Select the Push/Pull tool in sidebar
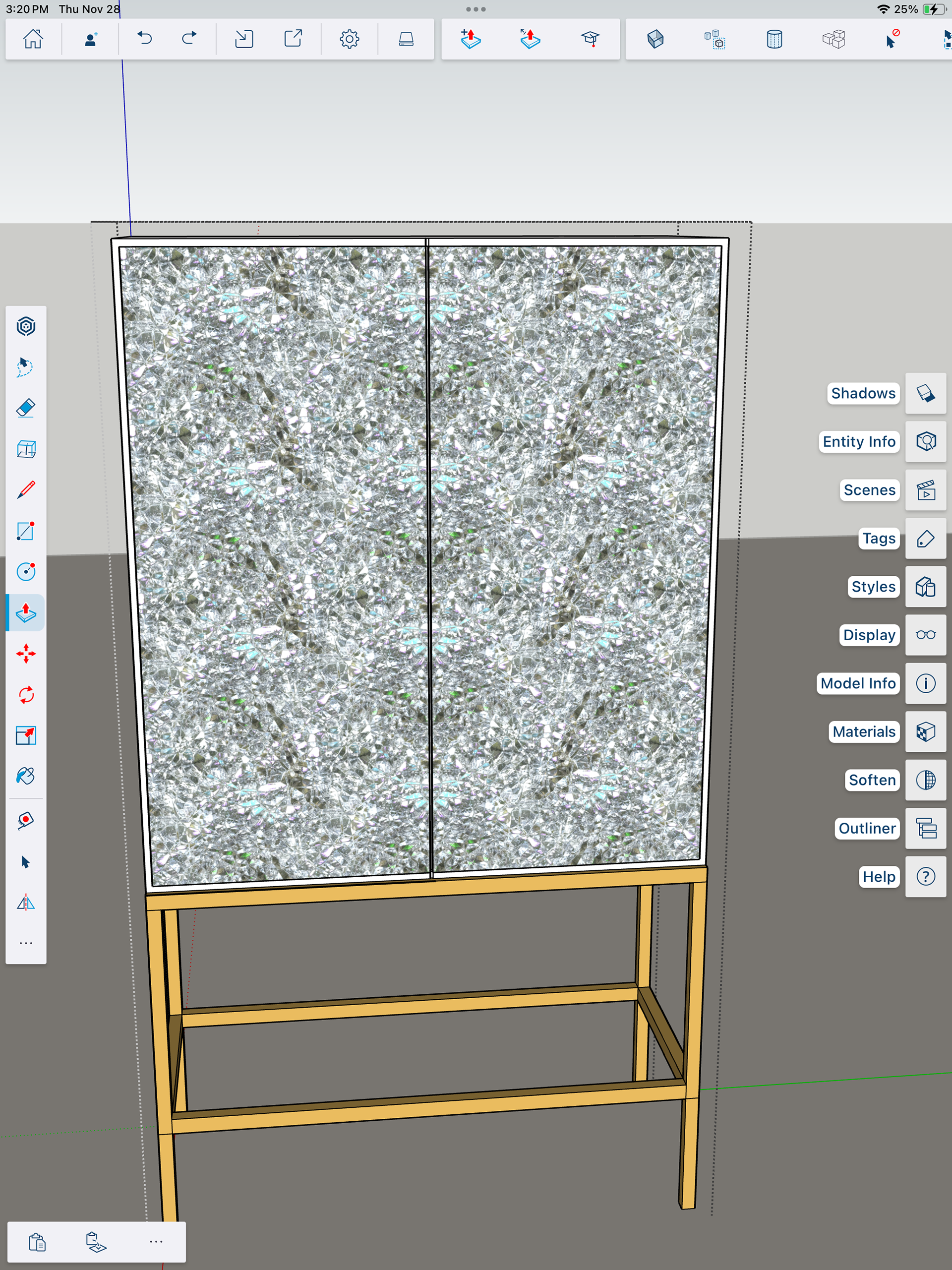The image size is (952, 1270). (26, 612)
